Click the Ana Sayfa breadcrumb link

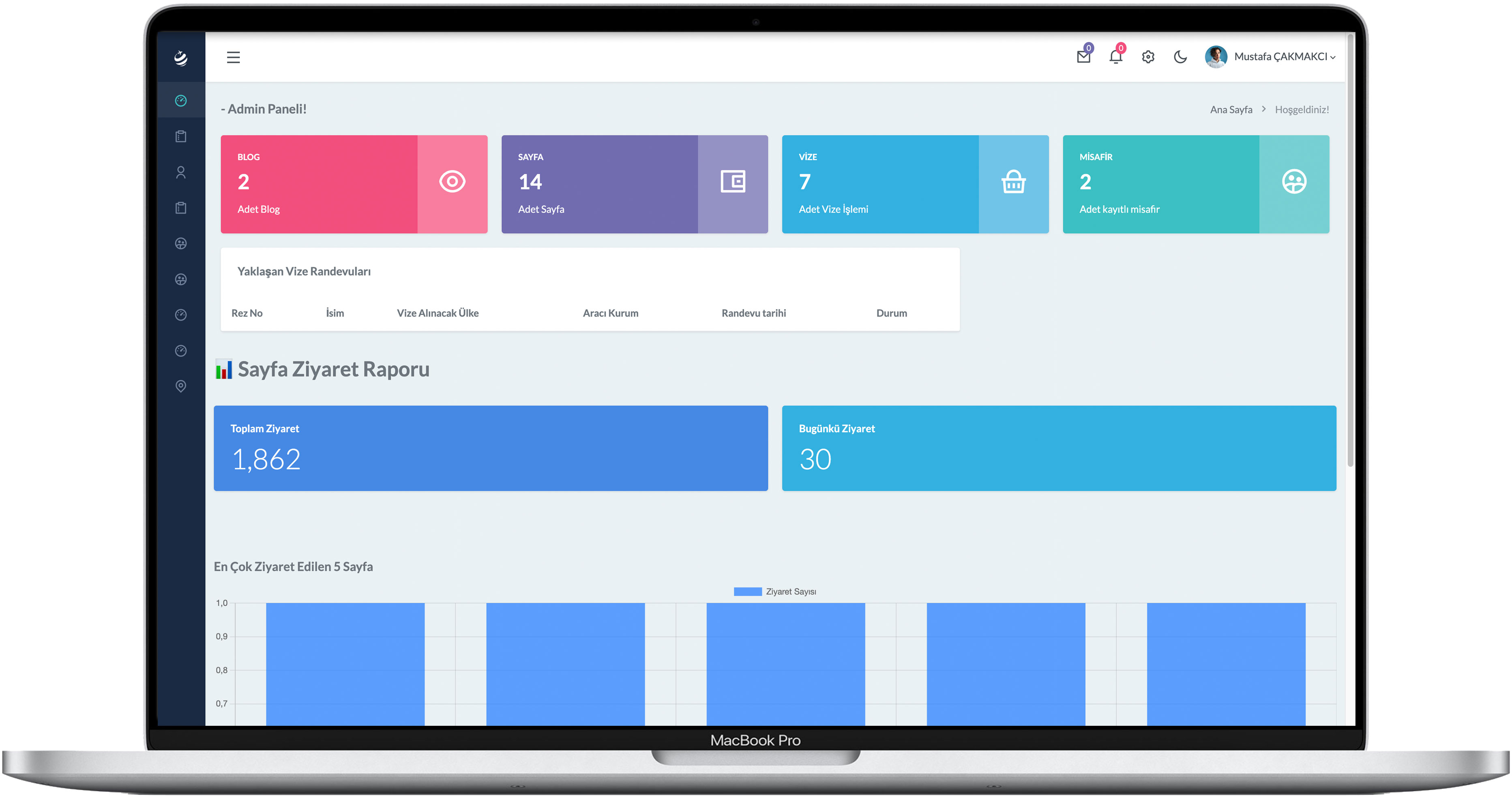click(1231, 109)
